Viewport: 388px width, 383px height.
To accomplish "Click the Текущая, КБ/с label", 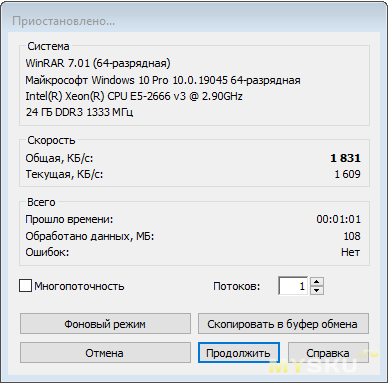I will pyautogui.click(x=64, y=174).
